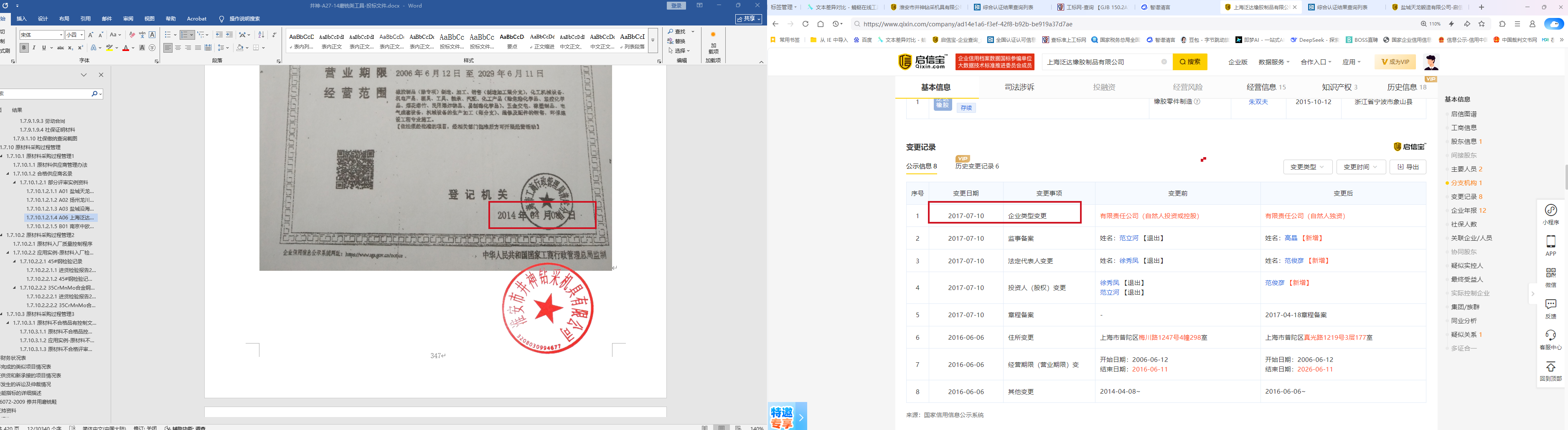Close the Word navigation pane

tap(101, 75)
